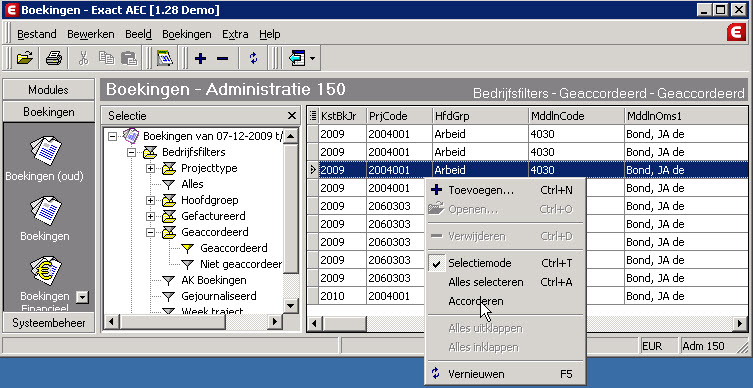The height and width of the screenshot is (388, 753).
Task: Open the Bestand menu
Action: [x=36, y=34]
